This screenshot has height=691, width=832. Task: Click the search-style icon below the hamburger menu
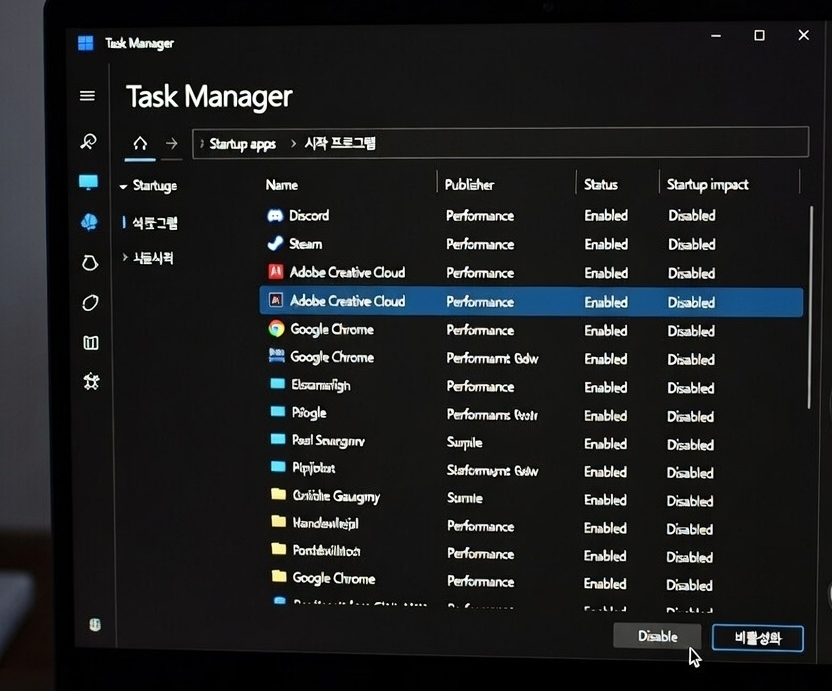tap(88, 141)
